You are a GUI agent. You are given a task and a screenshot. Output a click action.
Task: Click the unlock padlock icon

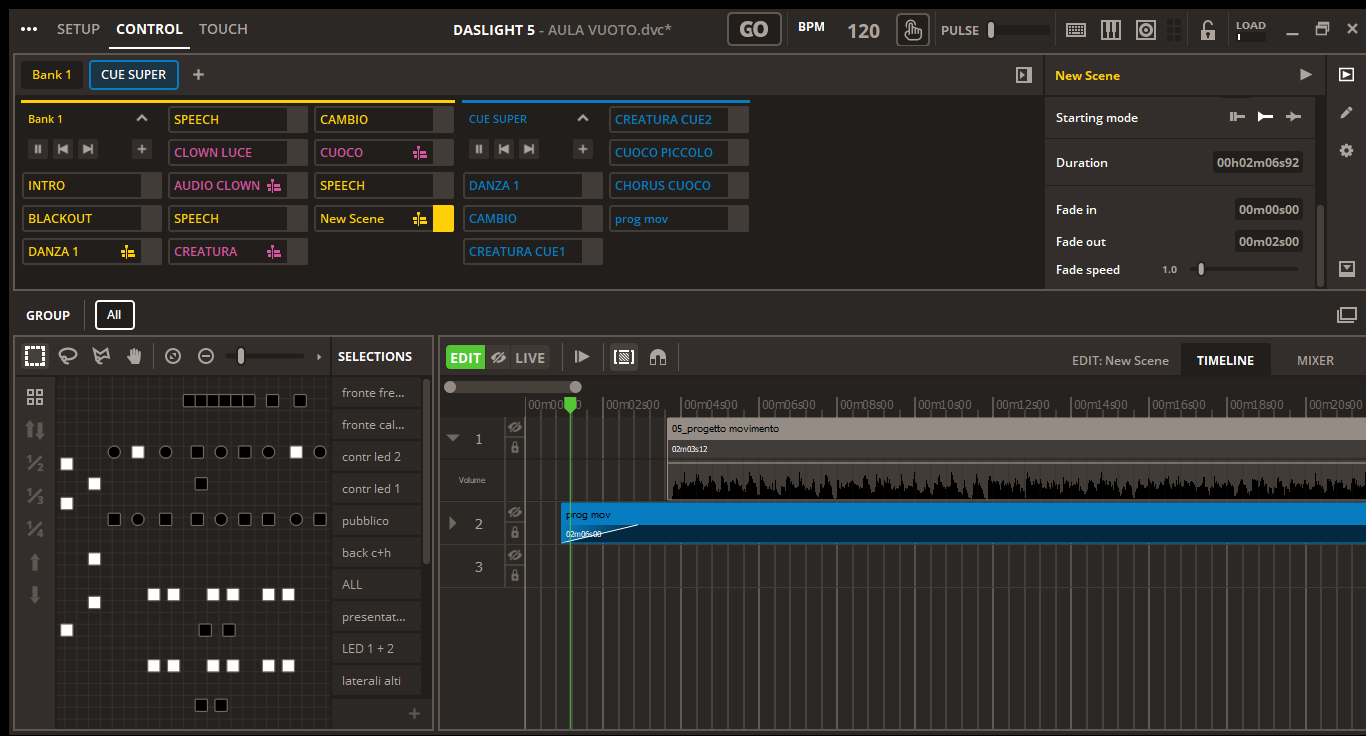coord(1208,30)
